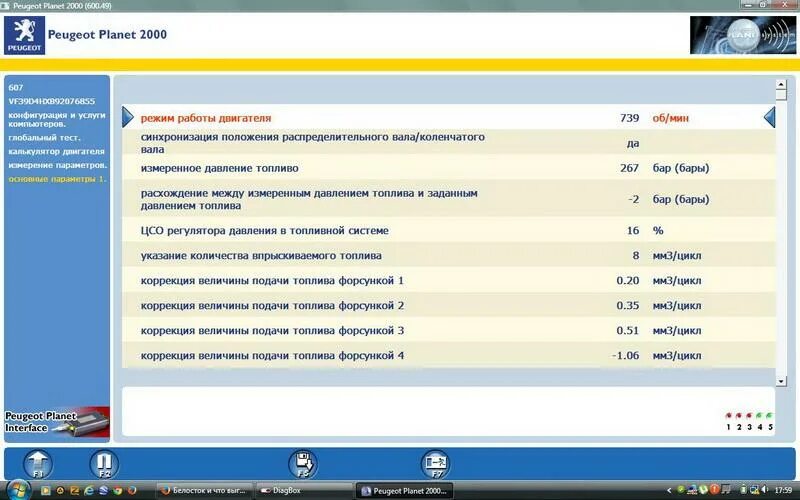
Task: Select the 'синхронизация положения распределительного вала' row
Action: pyautogui.click(x=448, y=143)
